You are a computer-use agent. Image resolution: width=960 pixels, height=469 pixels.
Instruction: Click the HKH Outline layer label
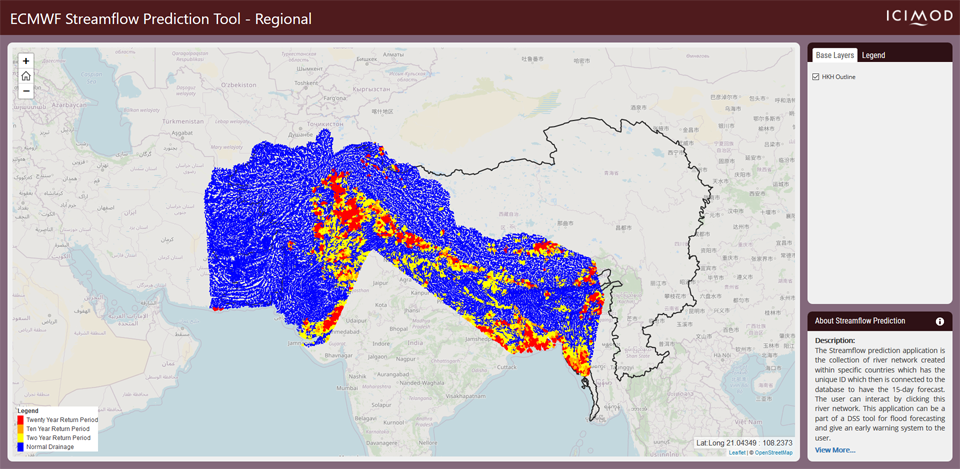coord(839,77)
